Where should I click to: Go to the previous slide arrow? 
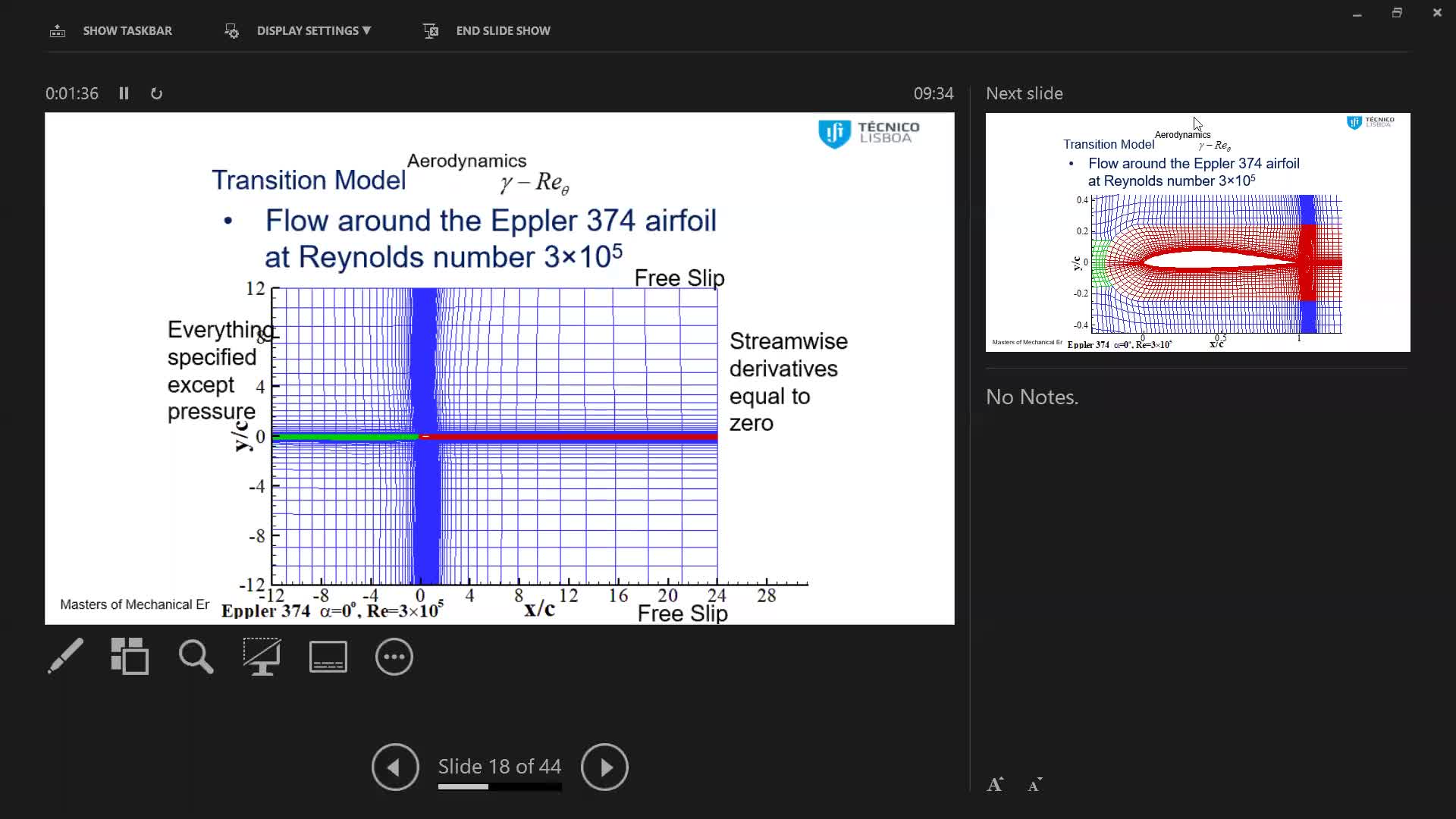[395, 767]
